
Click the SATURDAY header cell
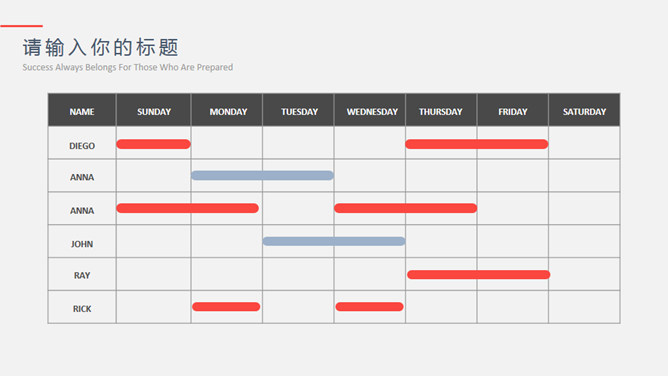click(x=584, y=110)
